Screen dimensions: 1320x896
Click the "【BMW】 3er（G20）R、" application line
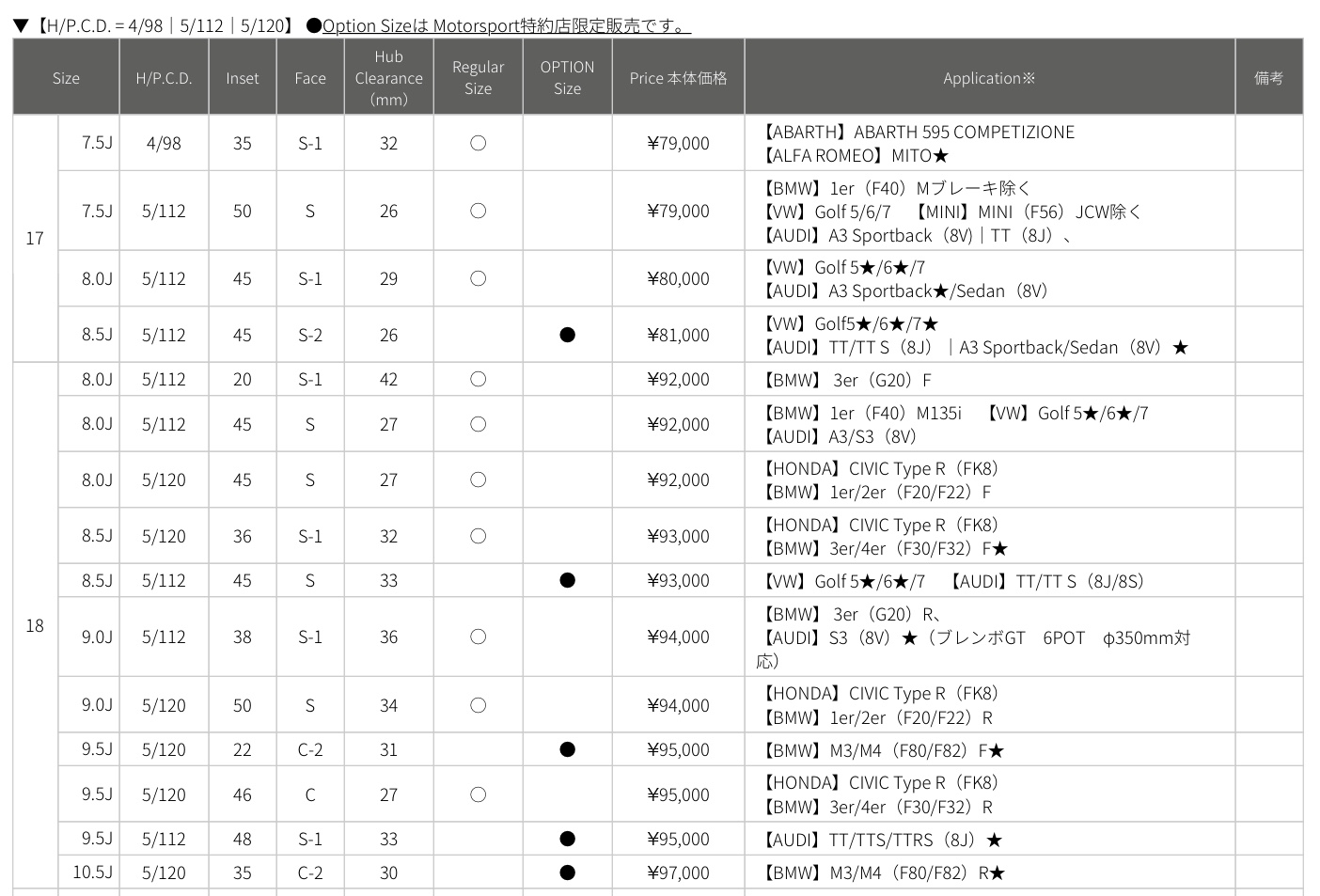click(x=850, y=614)
